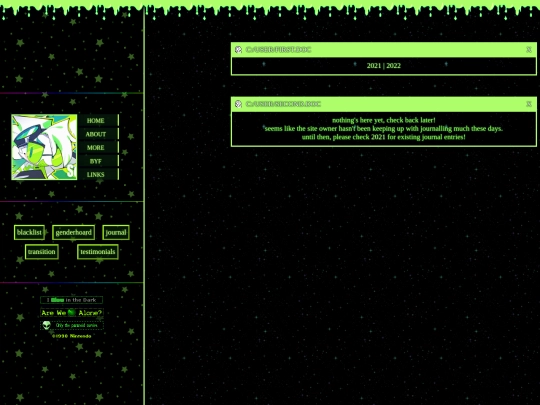540x405 pixels.
Task: Click the blacklist button
Action: pos(29,232)
